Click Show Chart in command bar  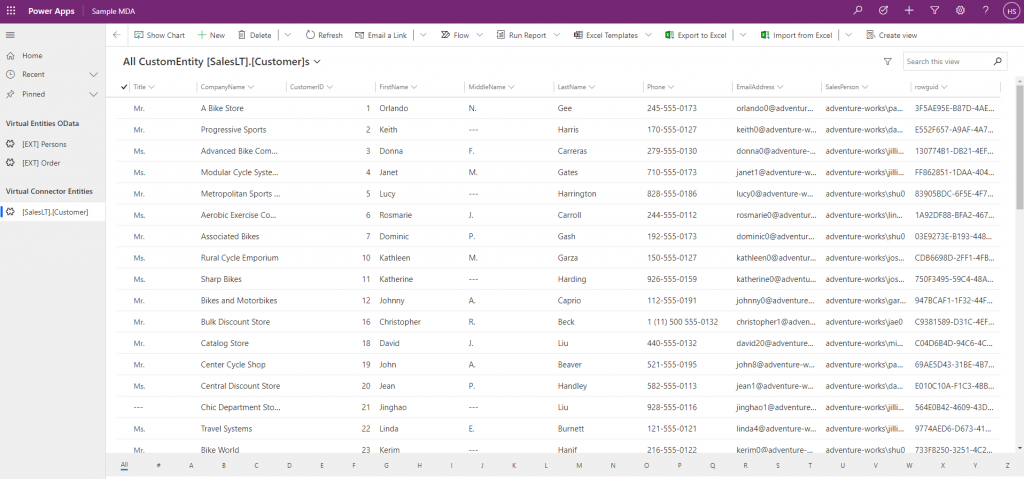(159, 35)
